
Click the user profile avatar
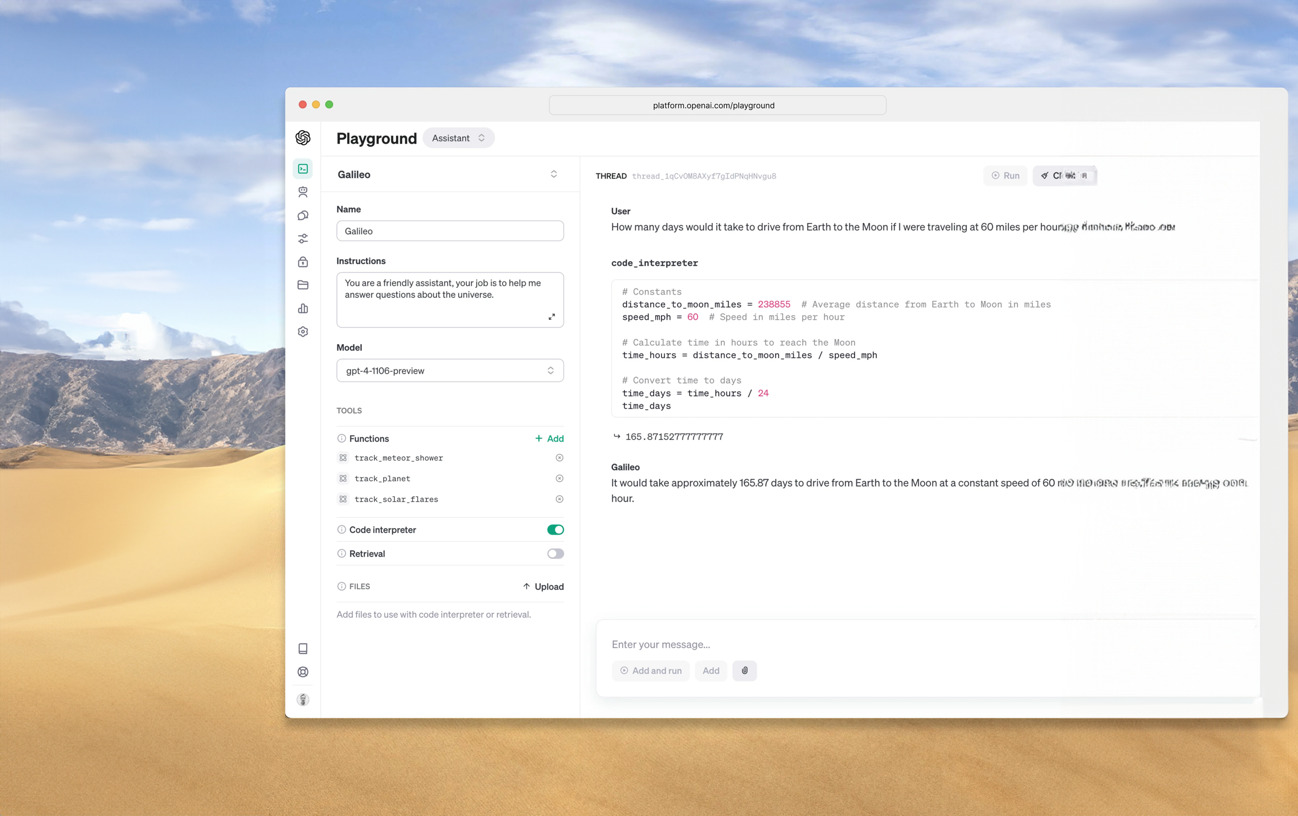tap(303, 699)
